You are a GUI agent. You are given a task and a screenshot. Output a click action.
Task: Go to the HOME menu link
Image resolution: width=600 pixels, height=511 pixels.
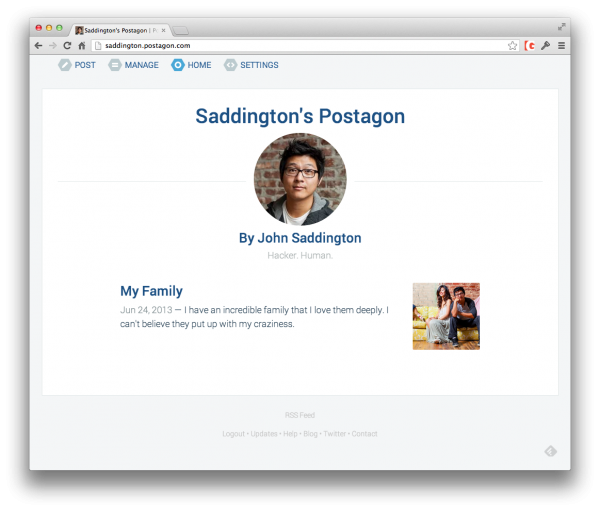point(199,65)
